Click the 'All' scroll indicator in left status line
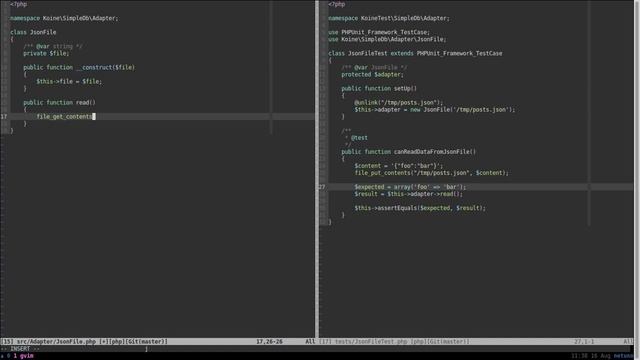 pyautogui.click(x=310, y=341)
